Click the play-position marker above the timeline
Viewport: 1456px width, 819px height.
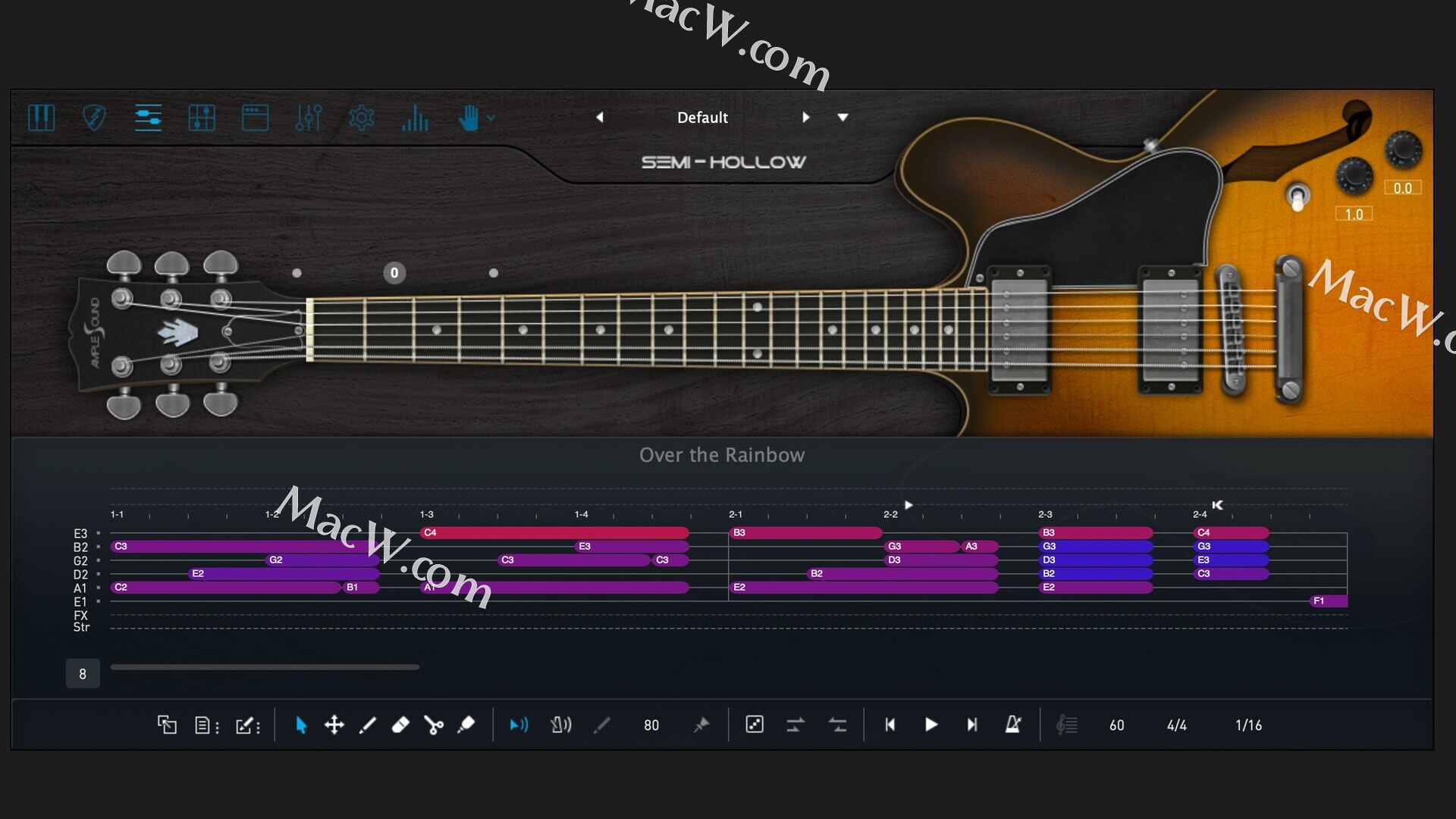click(908, 505)
